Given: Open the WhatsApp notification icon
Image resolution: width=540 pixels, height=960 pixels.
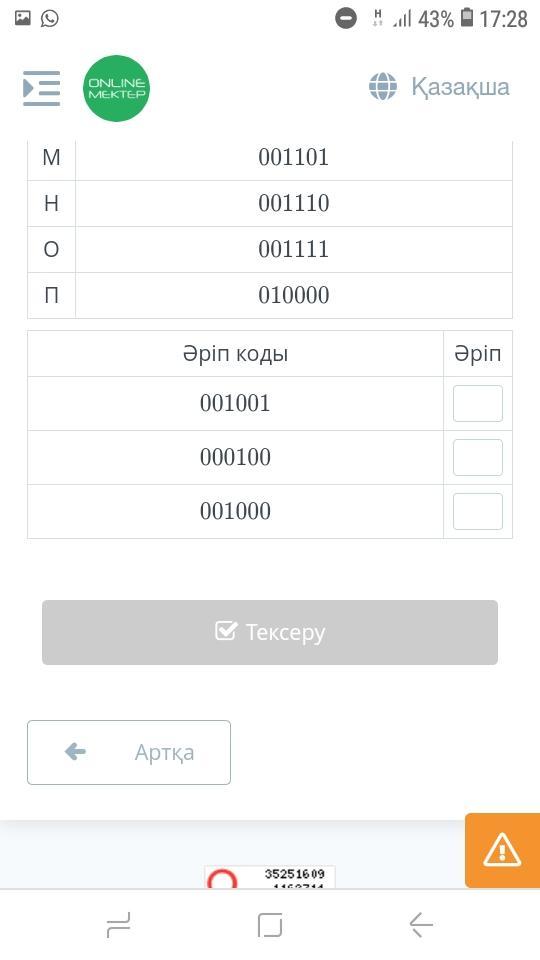Looking at the screenshot, I should pos(50,18).
